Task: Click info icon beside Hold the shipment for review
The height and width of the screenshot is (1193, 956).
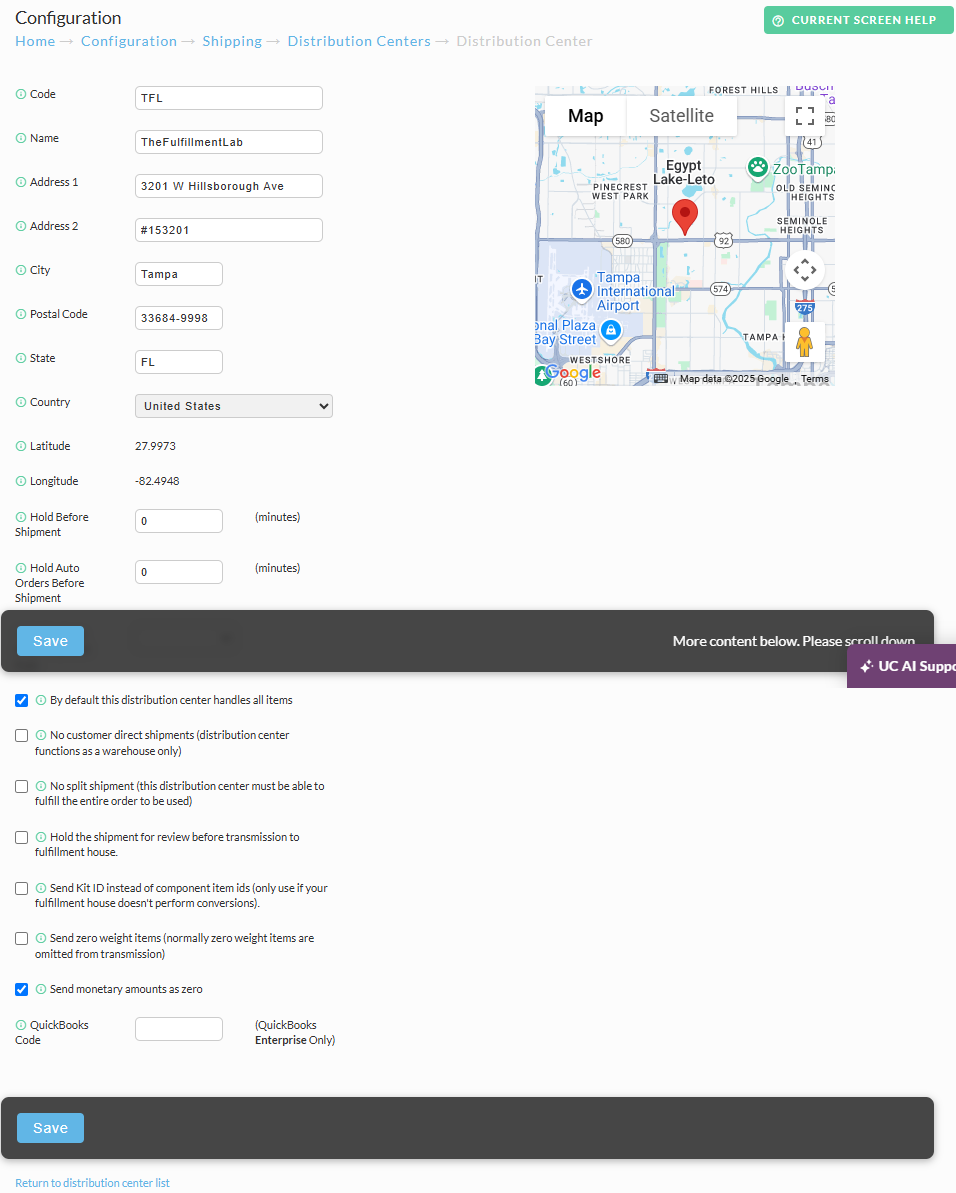Action: point(41,838)
